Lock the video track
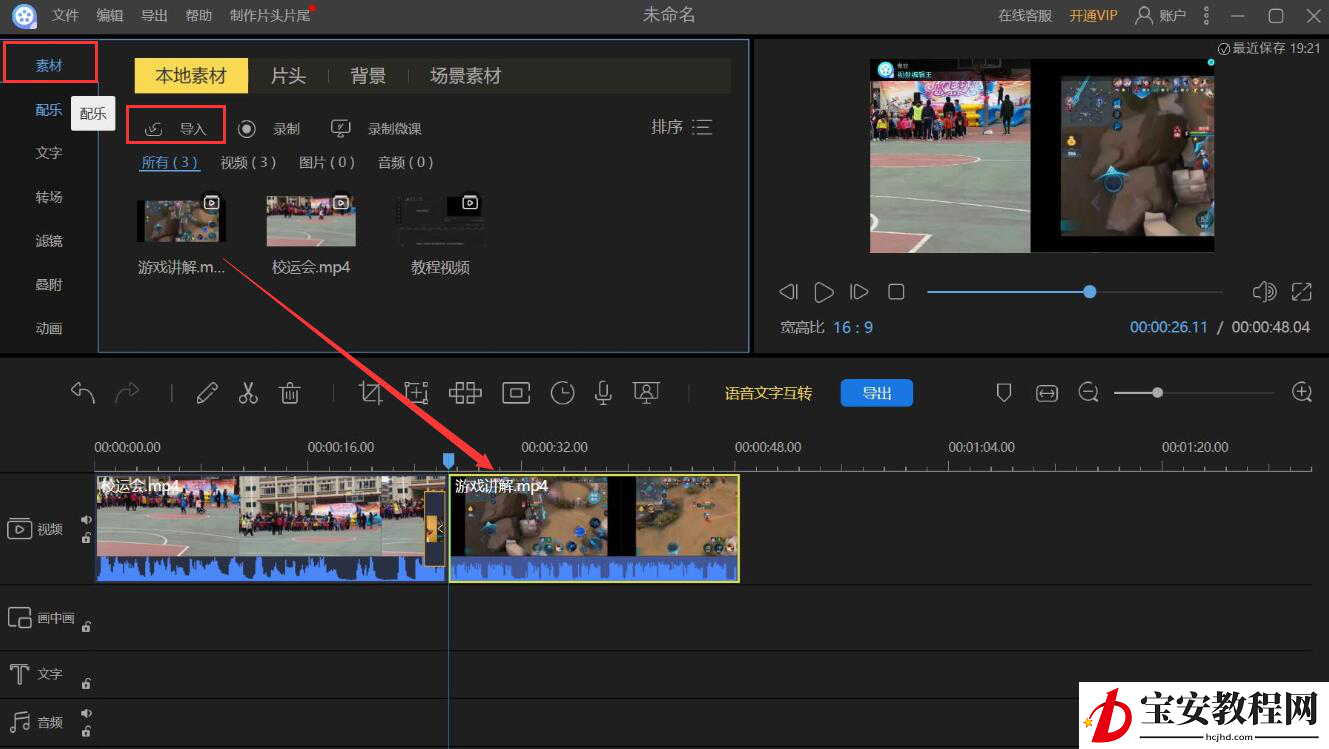Viewport: 1329px width, 749px height. [x=86, y=538]
